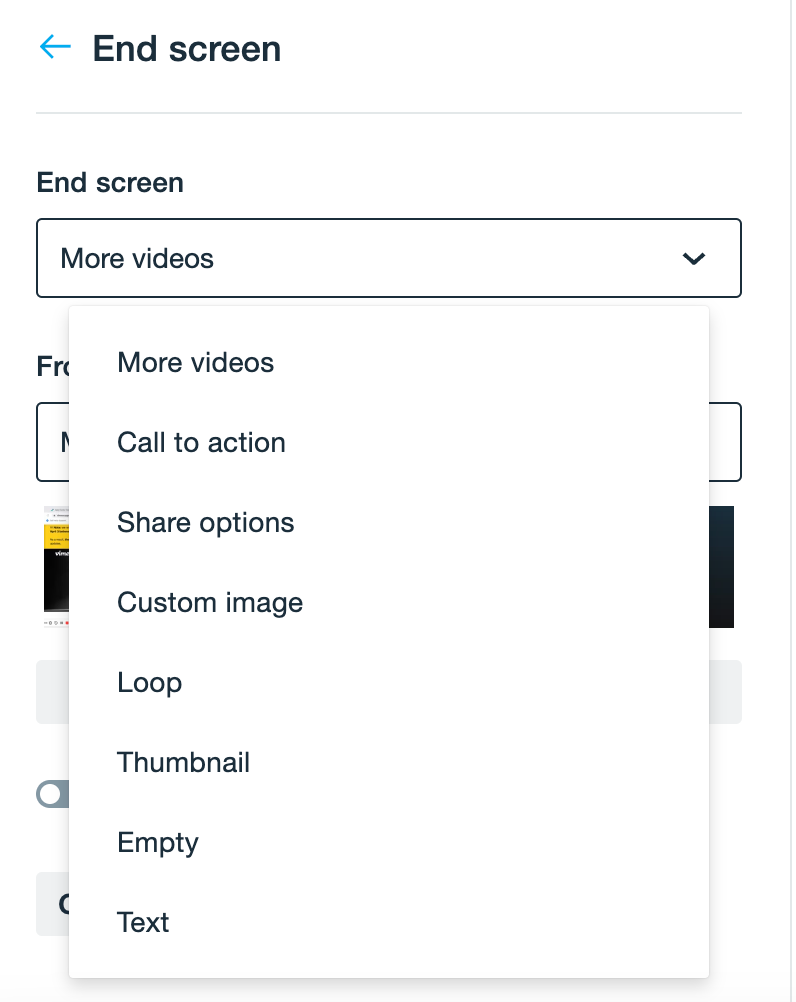
Task: Choose Share options from the dropdown list
Action: pyautogui.click(x=205, y=522)
